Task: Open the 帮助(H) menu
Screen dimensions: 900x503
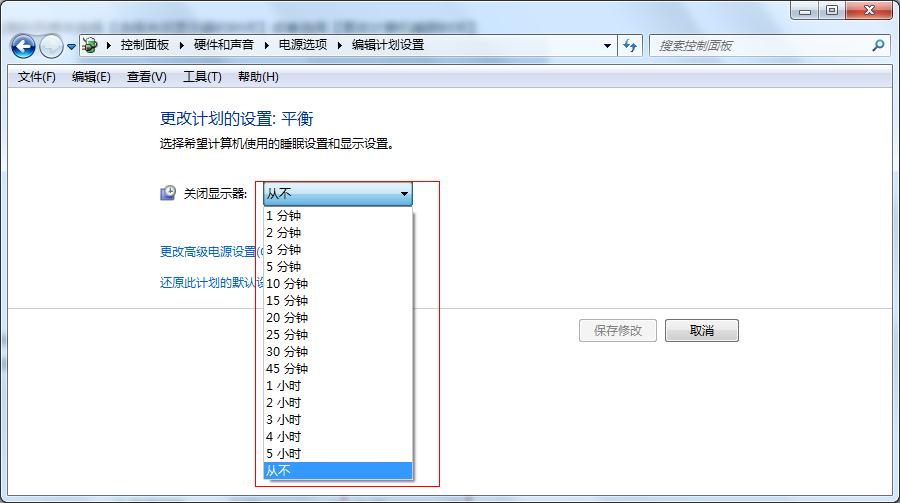Action: (x=258, y=77)
